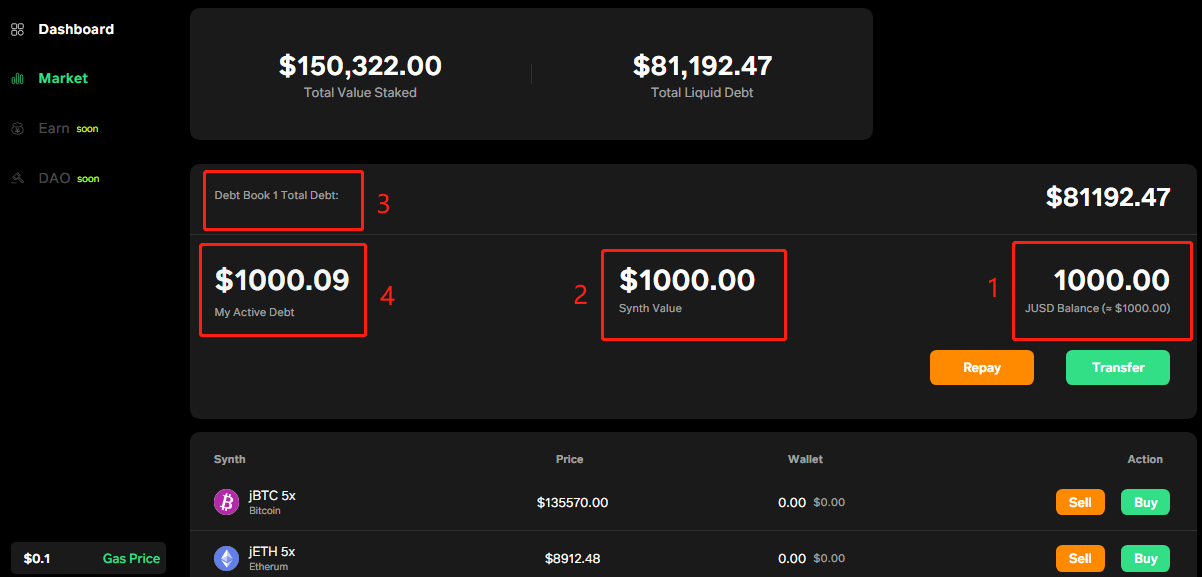Click the JUSD Balance value

tap(1111, 280)
